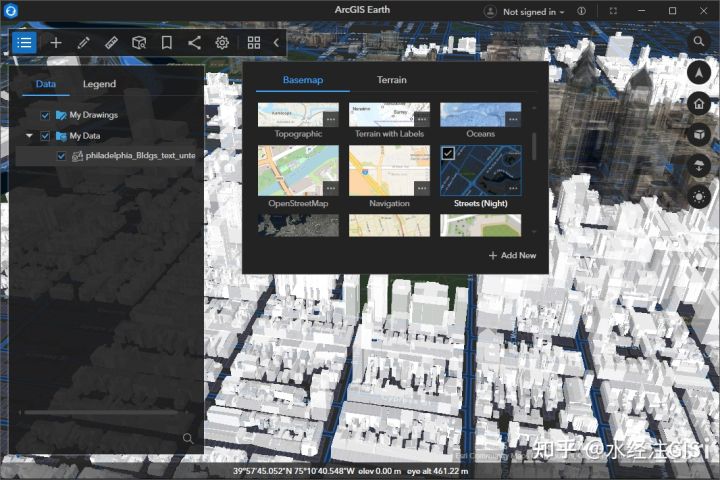The height and width of the screenshot is (480, 720).
Task: Choose the OpenStreetMap basemap thumbnail
Action: (x=298, y=170)
